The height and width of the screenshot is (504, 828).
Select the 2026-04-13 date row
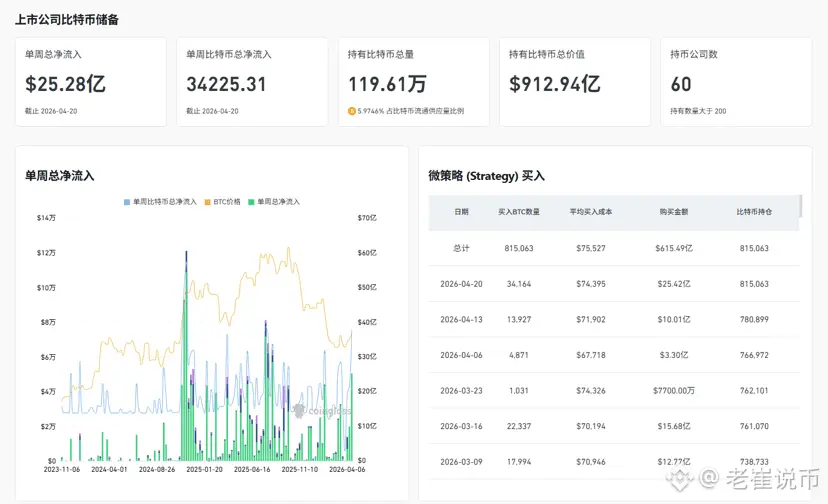461,320
